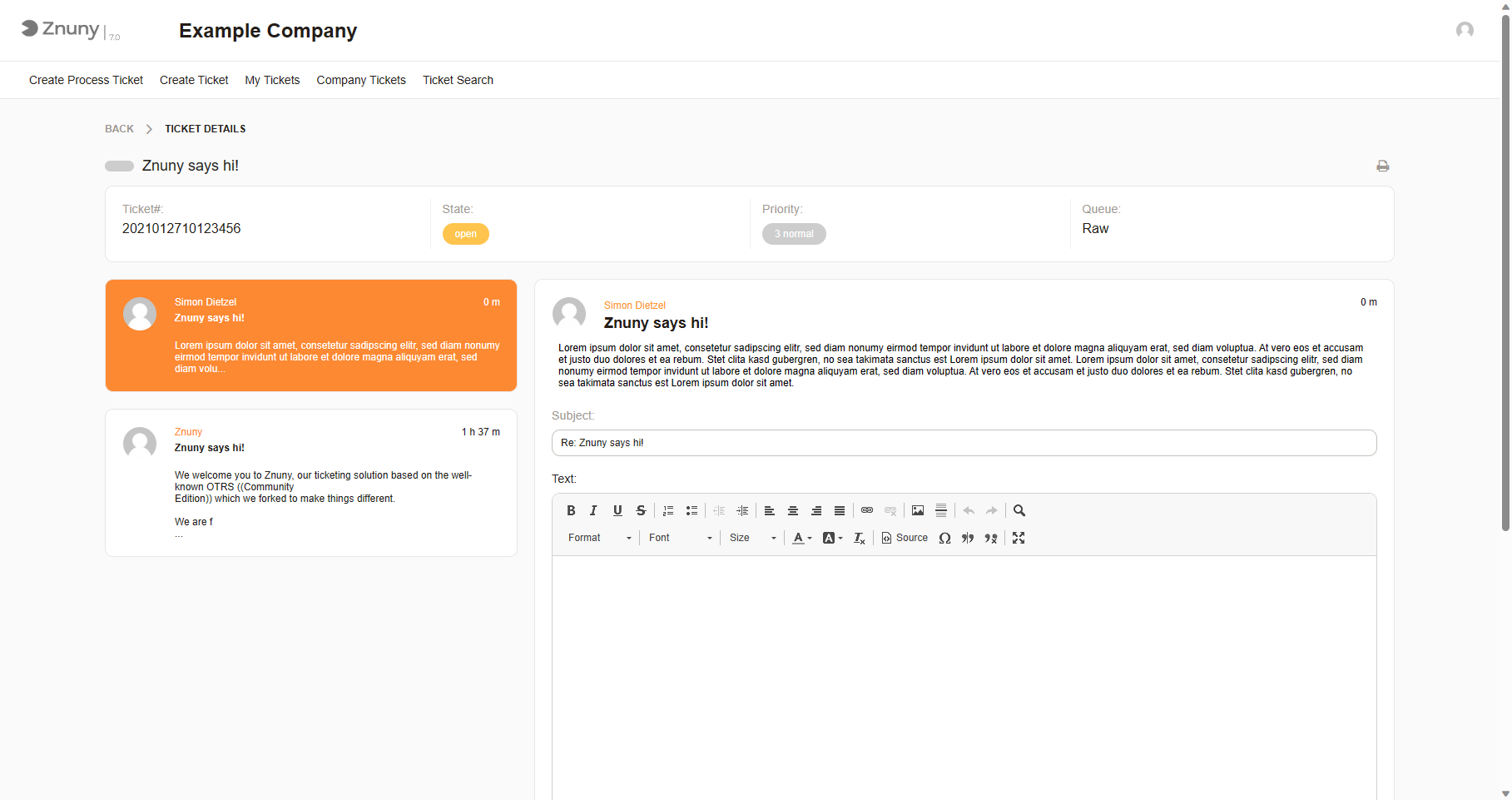Screen dimensions: 1512x800
Task: Open the user avatar menu top right
Action: 1465,31
